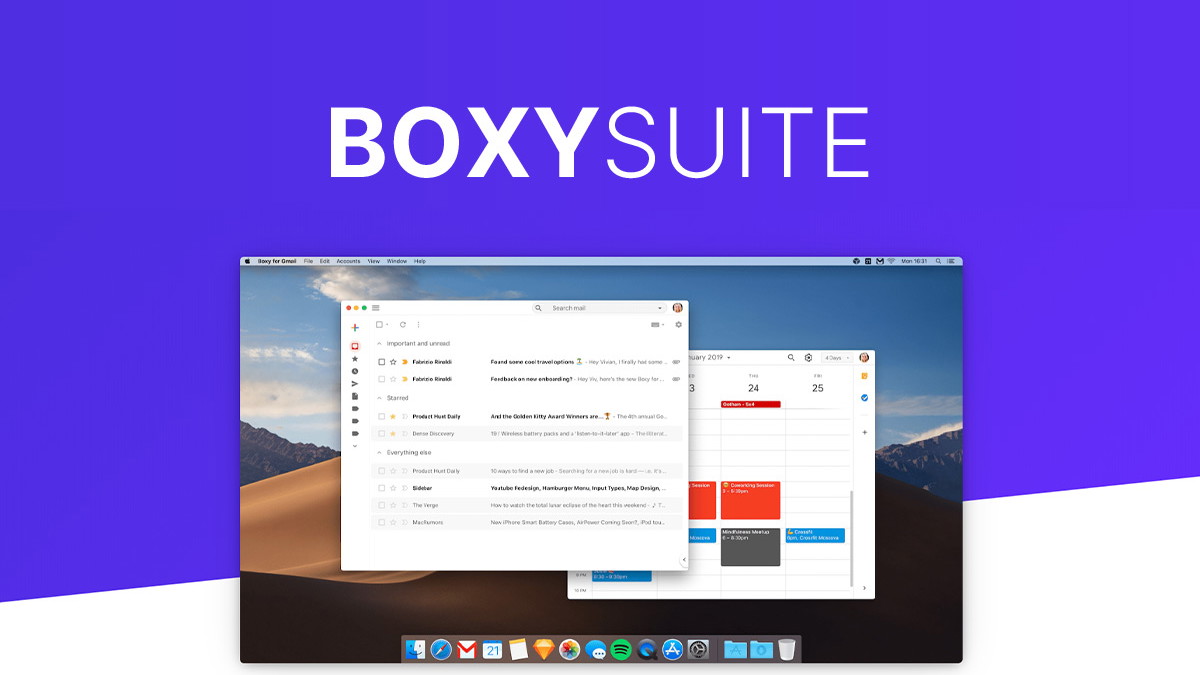The height and width of the screenshot is (675, 1200).
Task: Click the Gmail account avatar
Action: coord(677,308)
